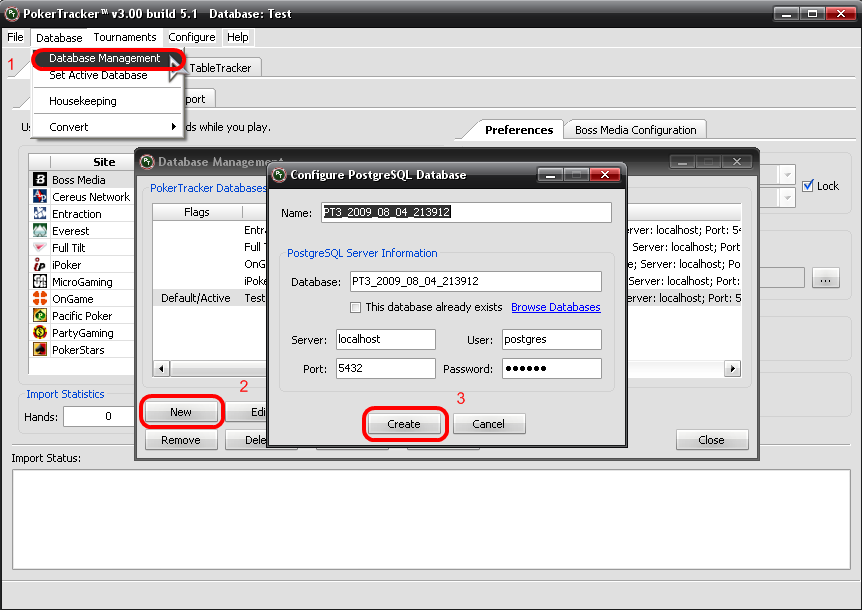Select the 'Default/Active' database row

click(209, 298)
